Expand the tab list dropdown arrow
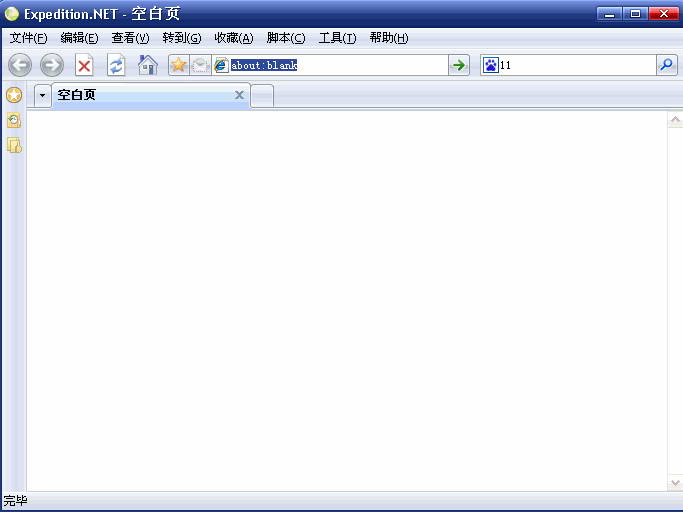This screenshot has height=512, width=683. (43, 96)
